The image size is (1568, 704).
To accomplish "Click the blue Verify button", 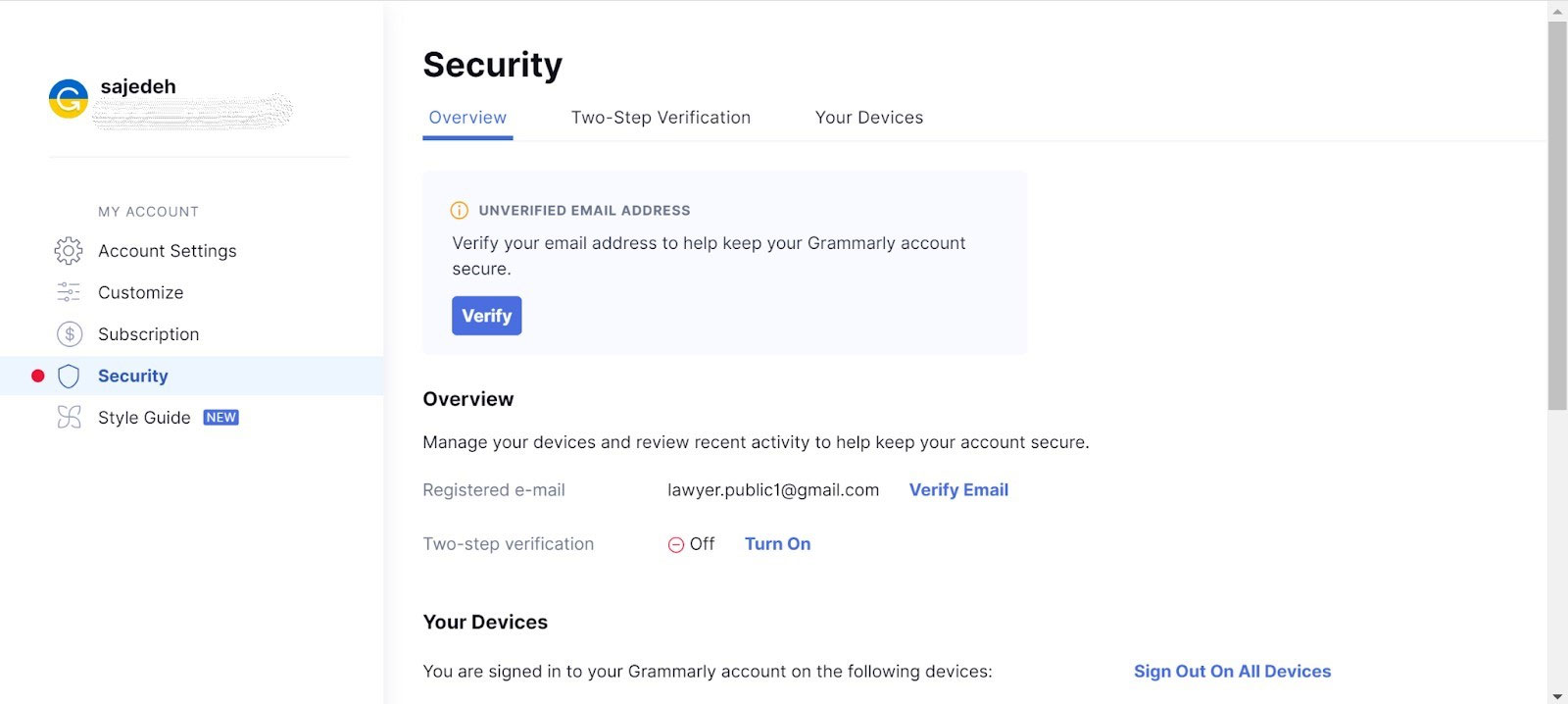I will click(487, 316).
